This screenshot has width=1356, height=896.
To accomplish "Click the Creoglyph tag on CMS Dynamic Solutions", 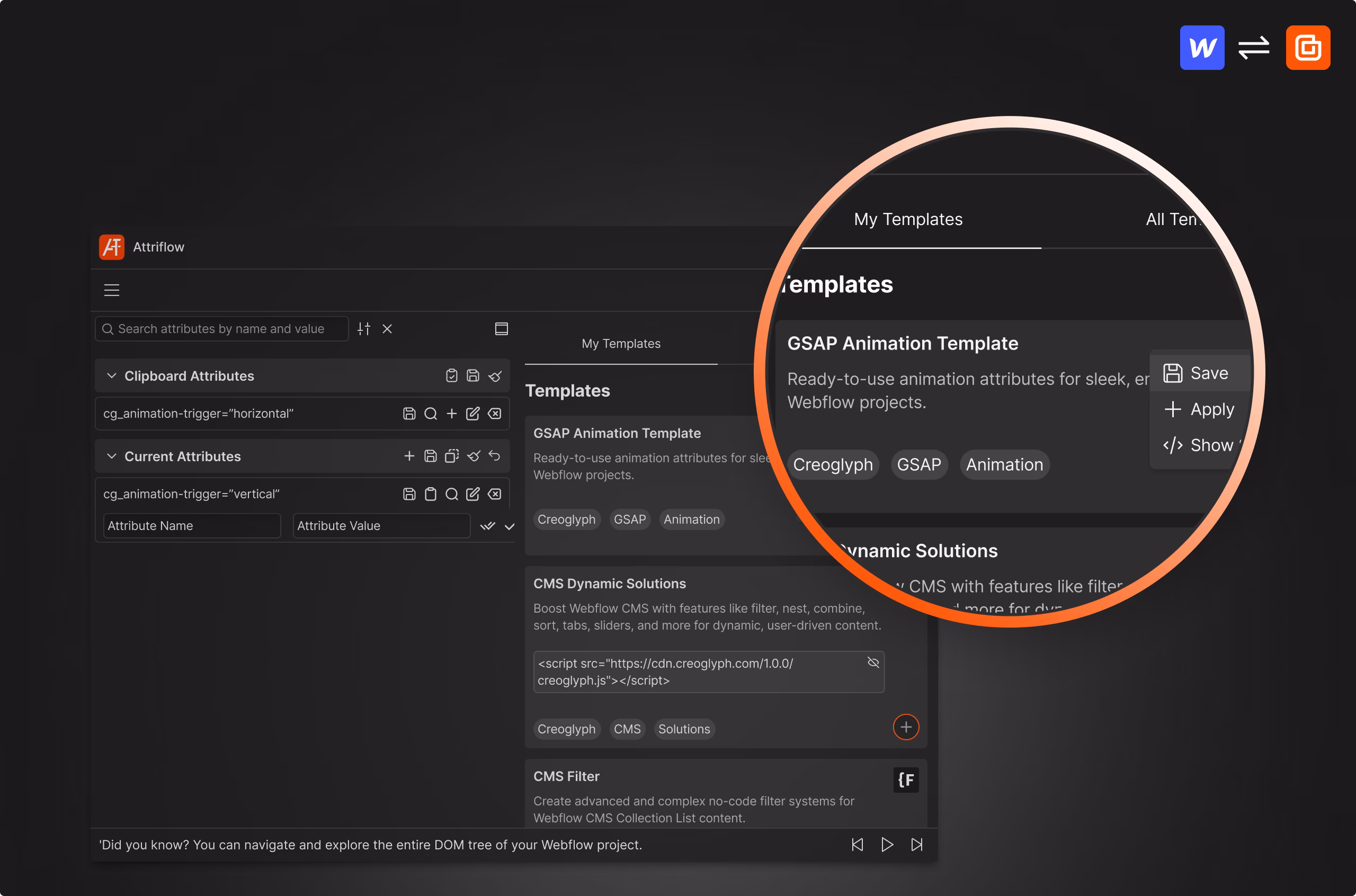I will [x=566, y=729].
